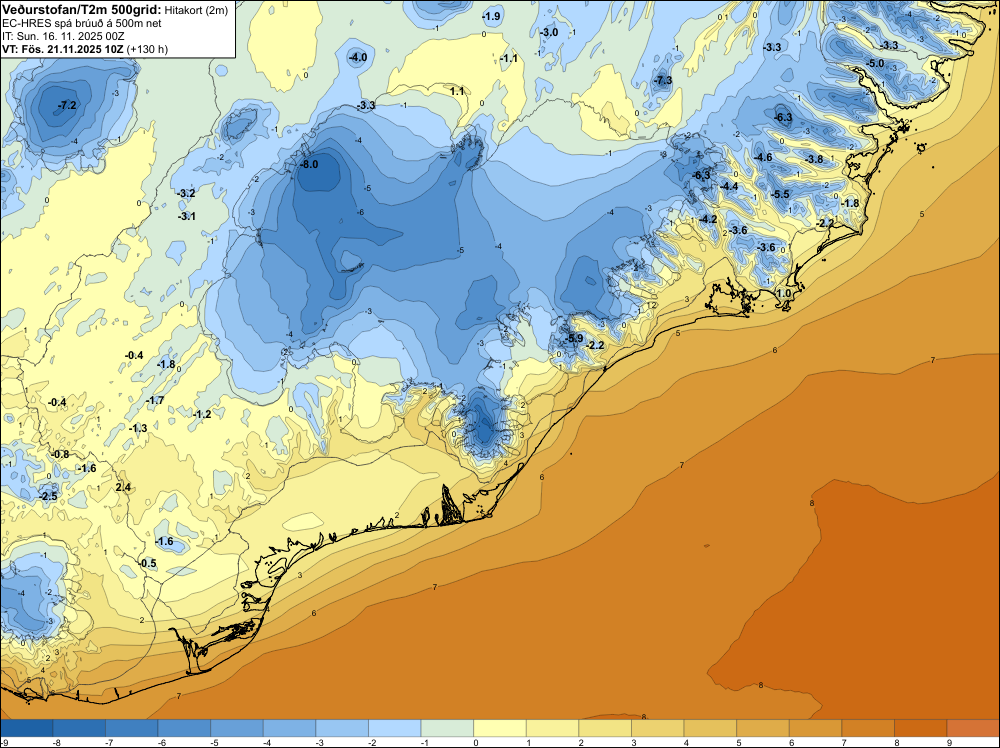Click the line 'EC-HRES spá brúuð á 500m net'
This screenshot has height=748, width=1000.
click(82, 23)
